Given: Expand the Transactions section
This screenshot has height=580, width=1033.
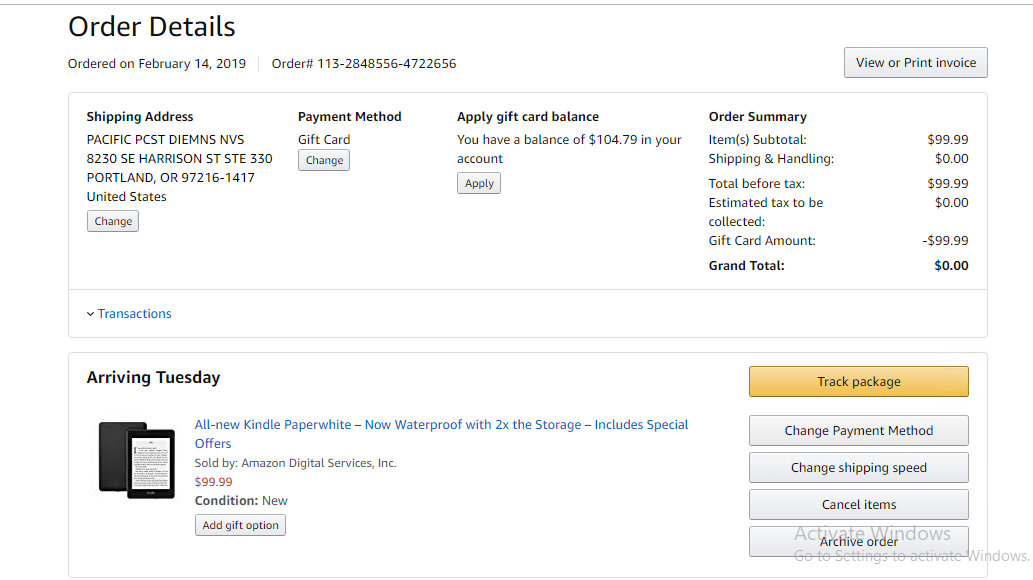Looking at the screenshot, I should pyautogui.click(x=134, y=314).
